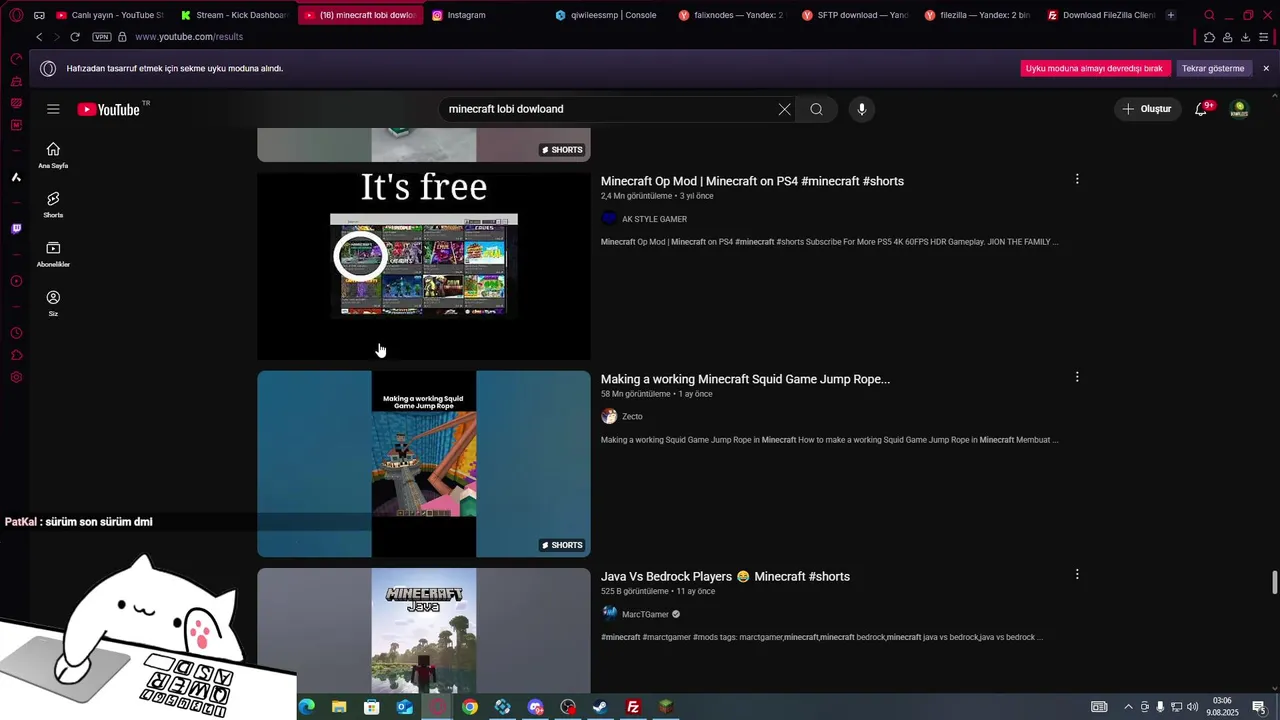The height and width of the screenshot is (720, 1280).
Task: Click Uyku moduna almayı devredışı bırak button
Action: click(1094, 68)
